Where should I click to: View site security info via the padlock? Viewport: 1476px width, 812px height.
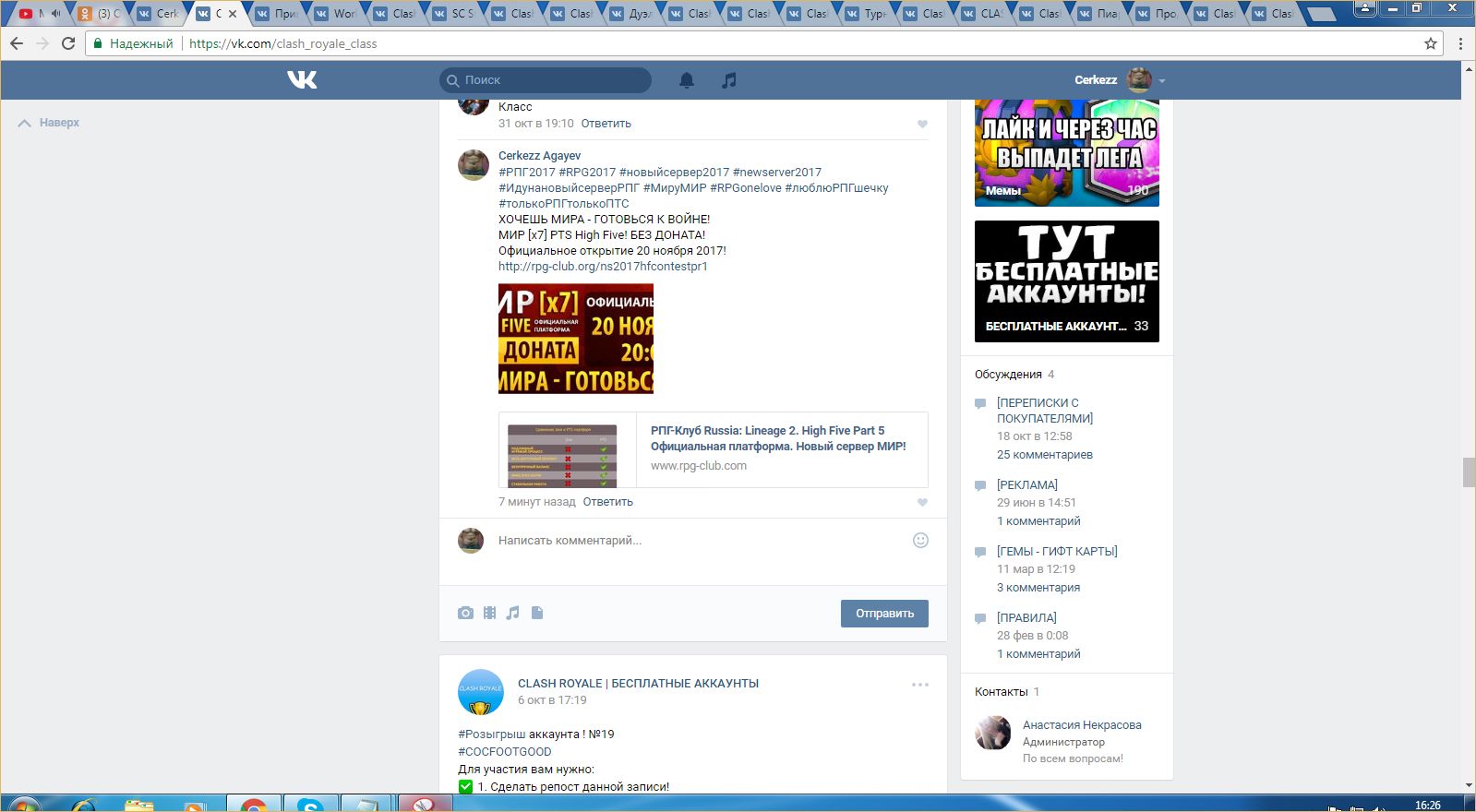click(98, 43)
